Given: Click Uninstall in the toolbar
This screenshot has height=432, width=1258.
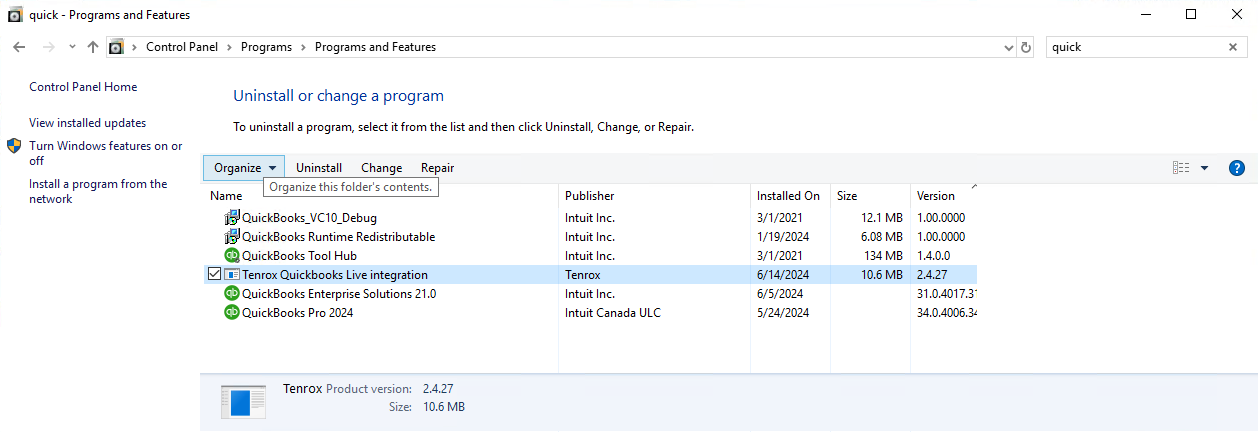Looking at the screenshot, I should click(x=319, y=168).
